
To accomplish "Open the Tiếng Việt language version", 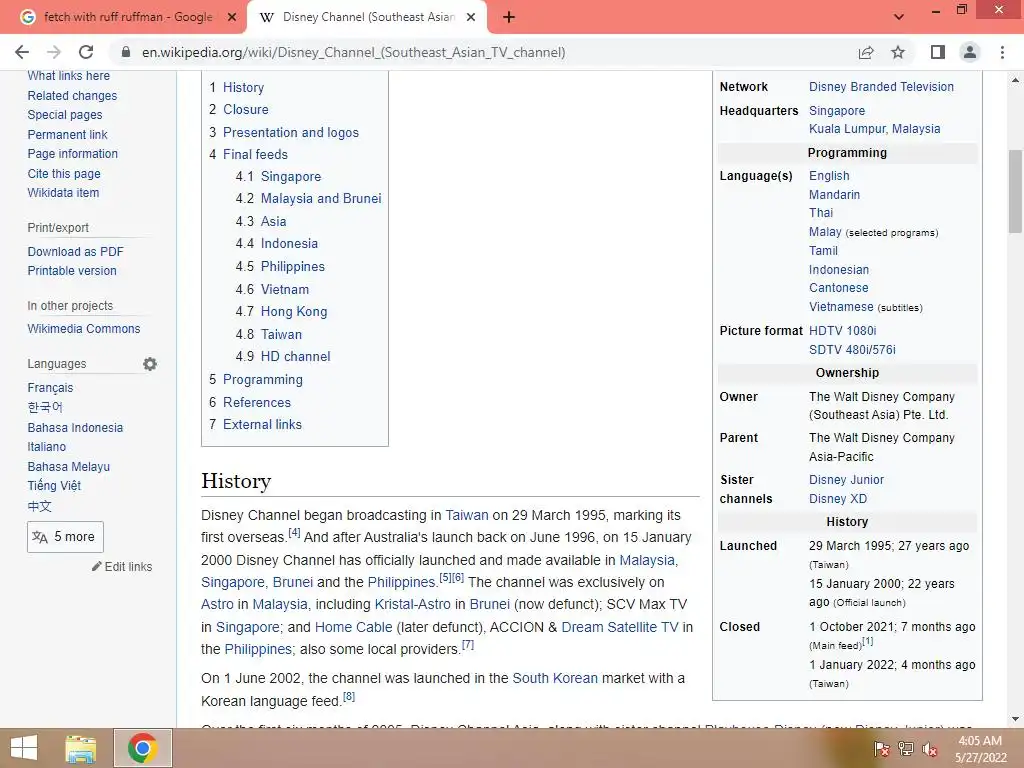I will point(54,485).
